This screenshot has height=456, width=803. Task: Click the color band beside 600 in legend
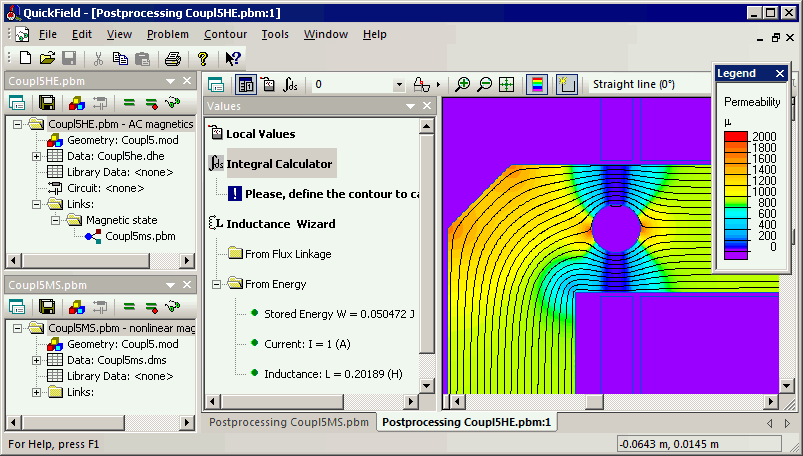pos(736,213)
